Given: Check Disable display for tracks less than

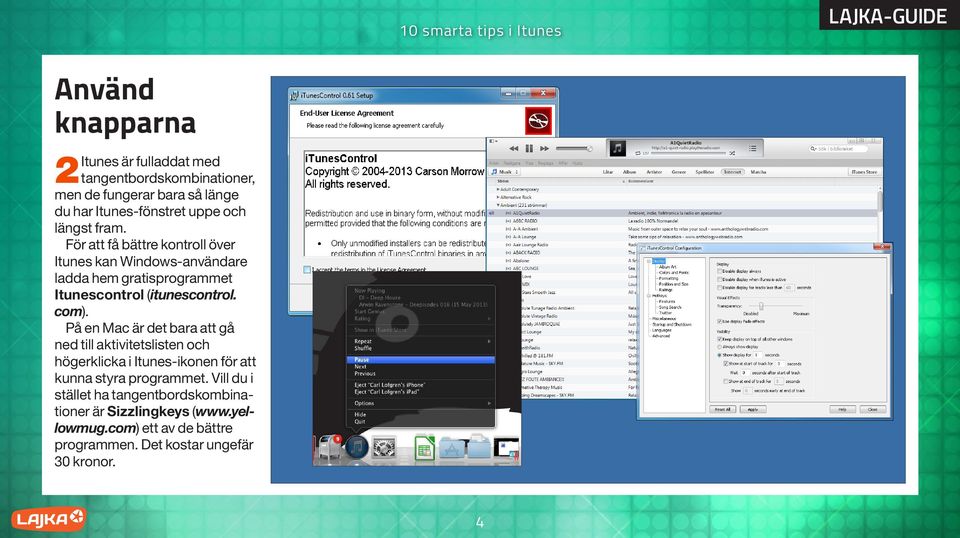Looking at the screenshot, I should pos(720,287).
